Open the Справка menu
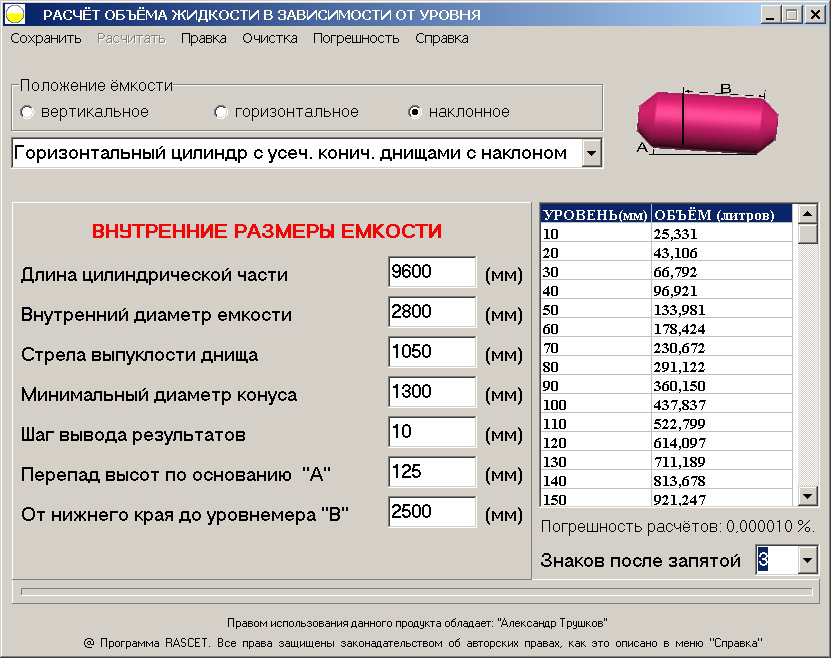The image size is (831, 658). click(x=440, y=36)
